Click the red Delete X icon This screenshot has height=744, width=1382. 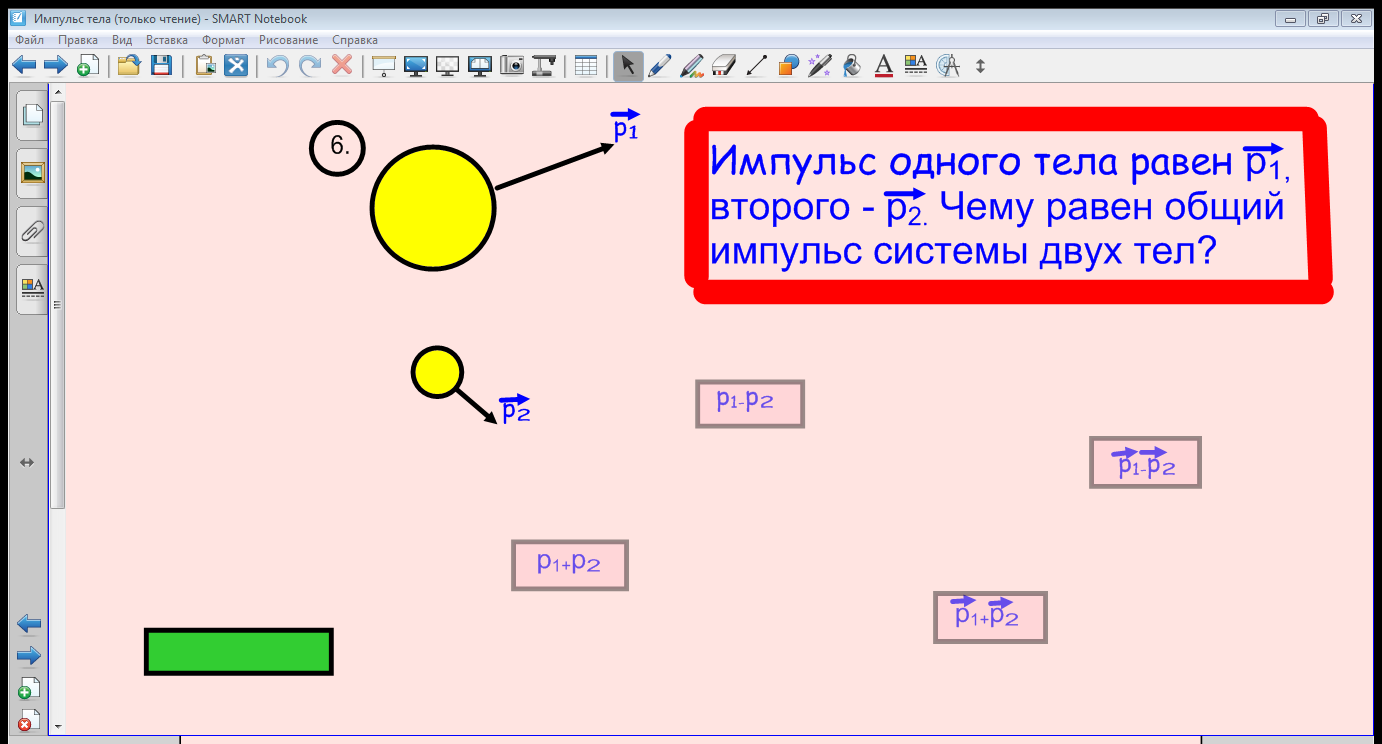(x=342, y=66)
